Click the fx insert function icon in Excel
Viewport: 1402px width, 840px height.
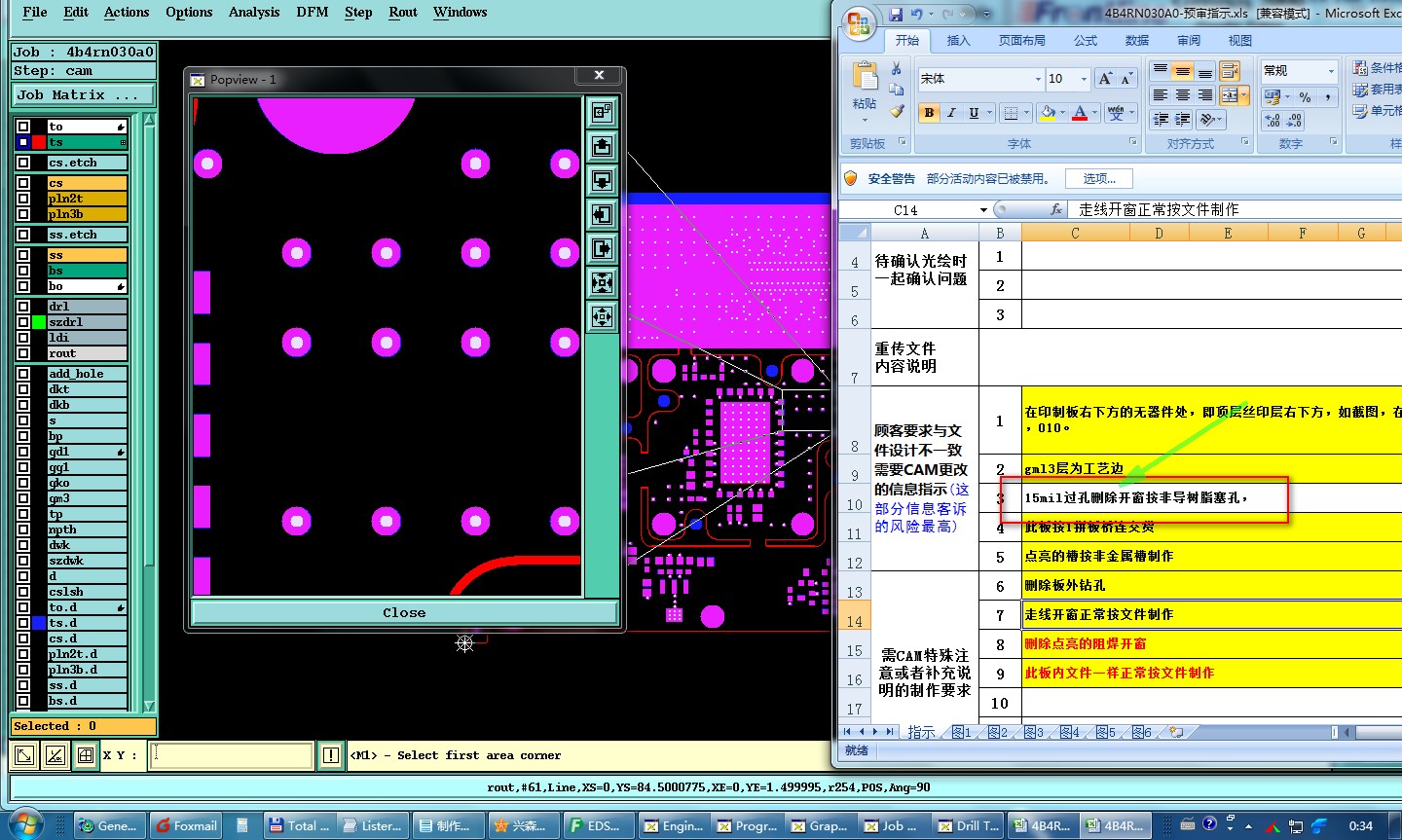pyautogui.click(x=1056, y=209)
